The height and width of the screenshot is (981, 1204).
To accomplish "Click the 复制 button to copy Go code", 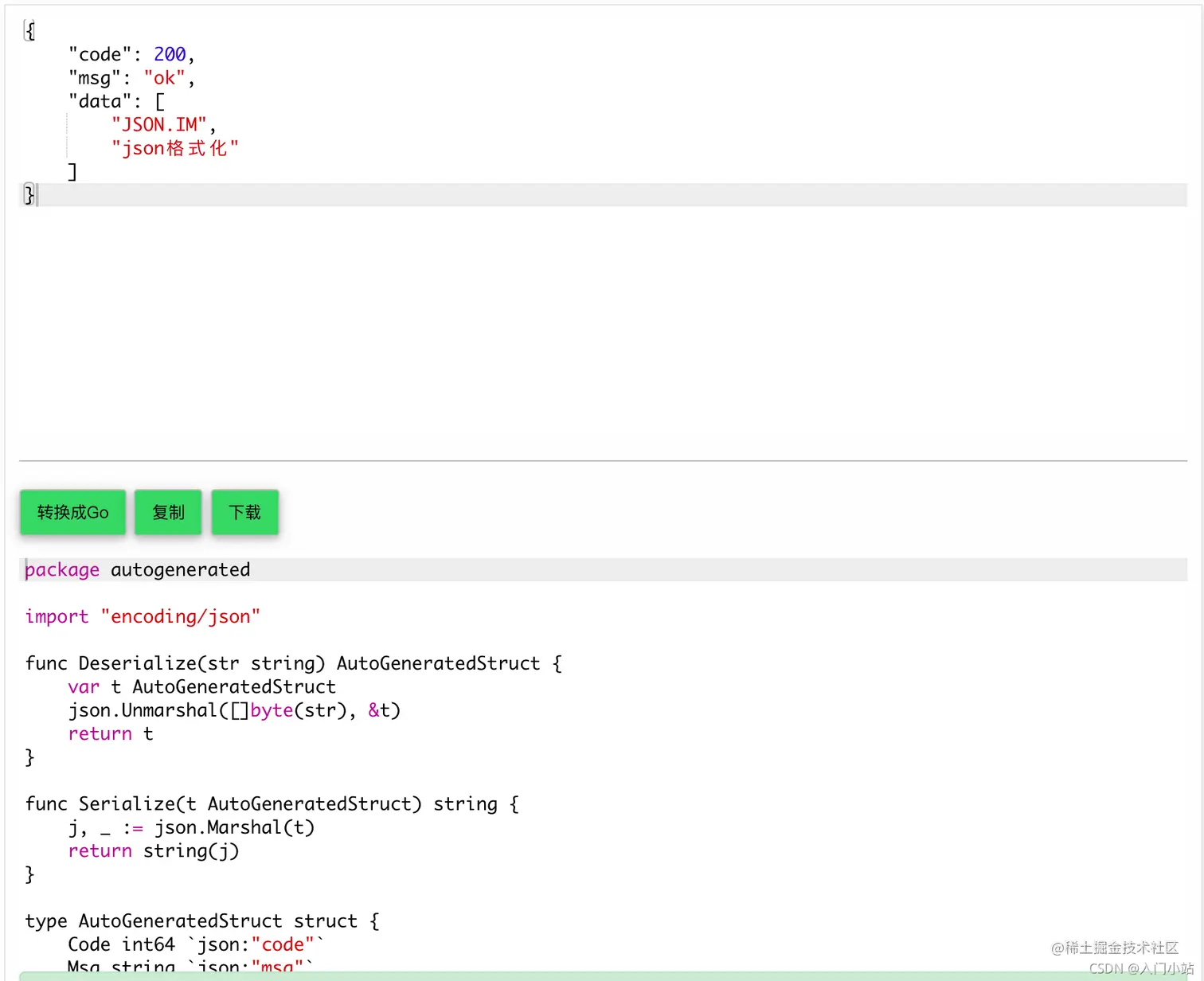I will 168,512.
